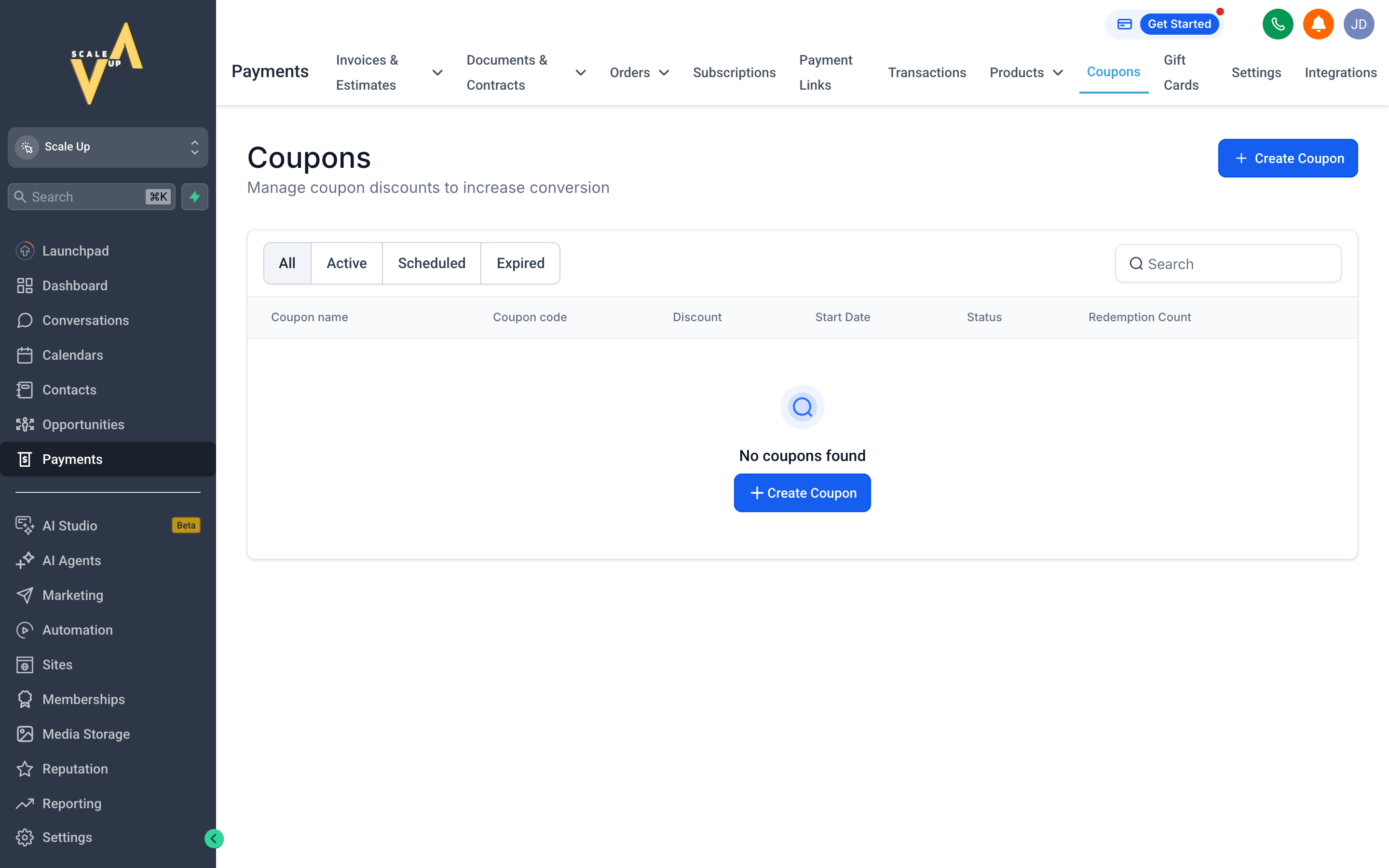Open the Subscriptions tab
The image size is (1389, 868).
pyautogui.click(x=734, y=72)
